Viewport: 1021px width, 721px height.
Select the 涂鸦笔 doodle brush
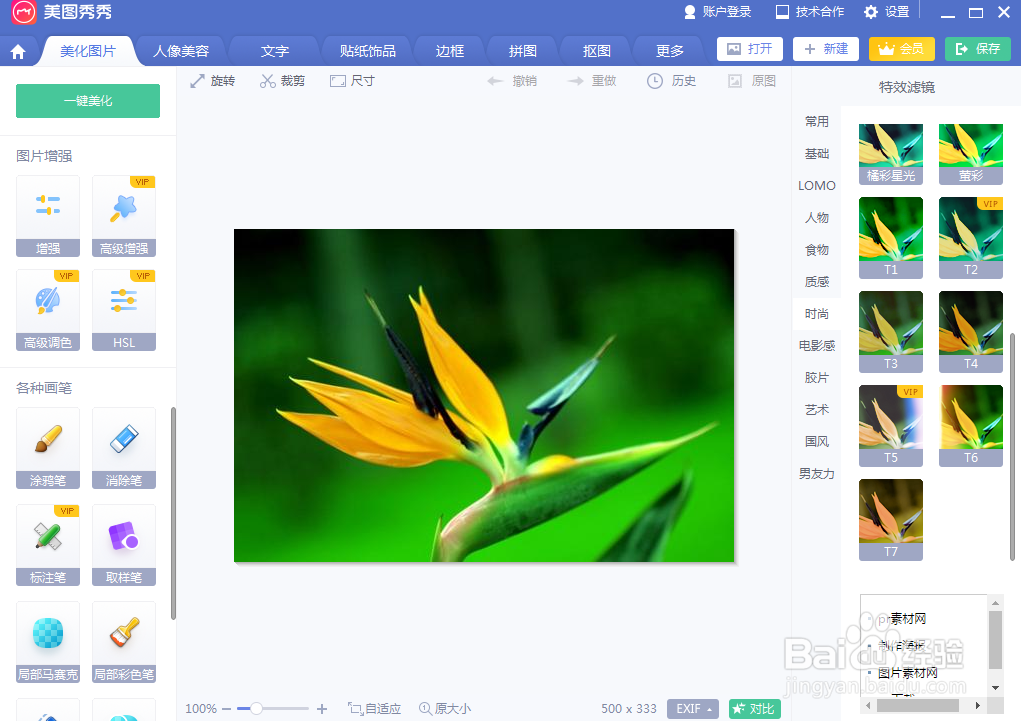pos(48,448)
